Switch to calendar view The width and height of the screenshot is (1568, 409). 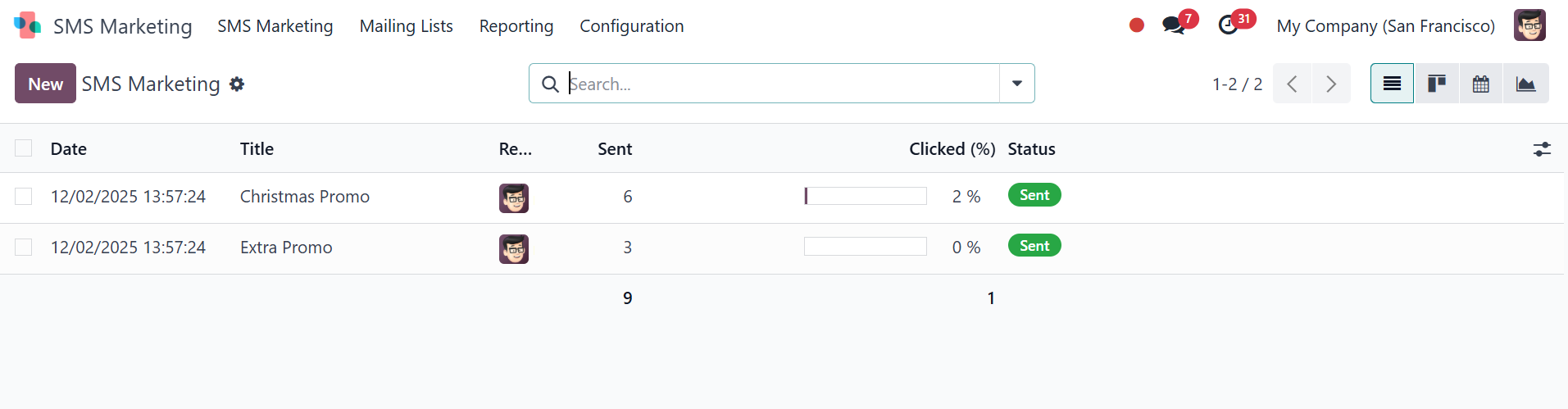1481,84
